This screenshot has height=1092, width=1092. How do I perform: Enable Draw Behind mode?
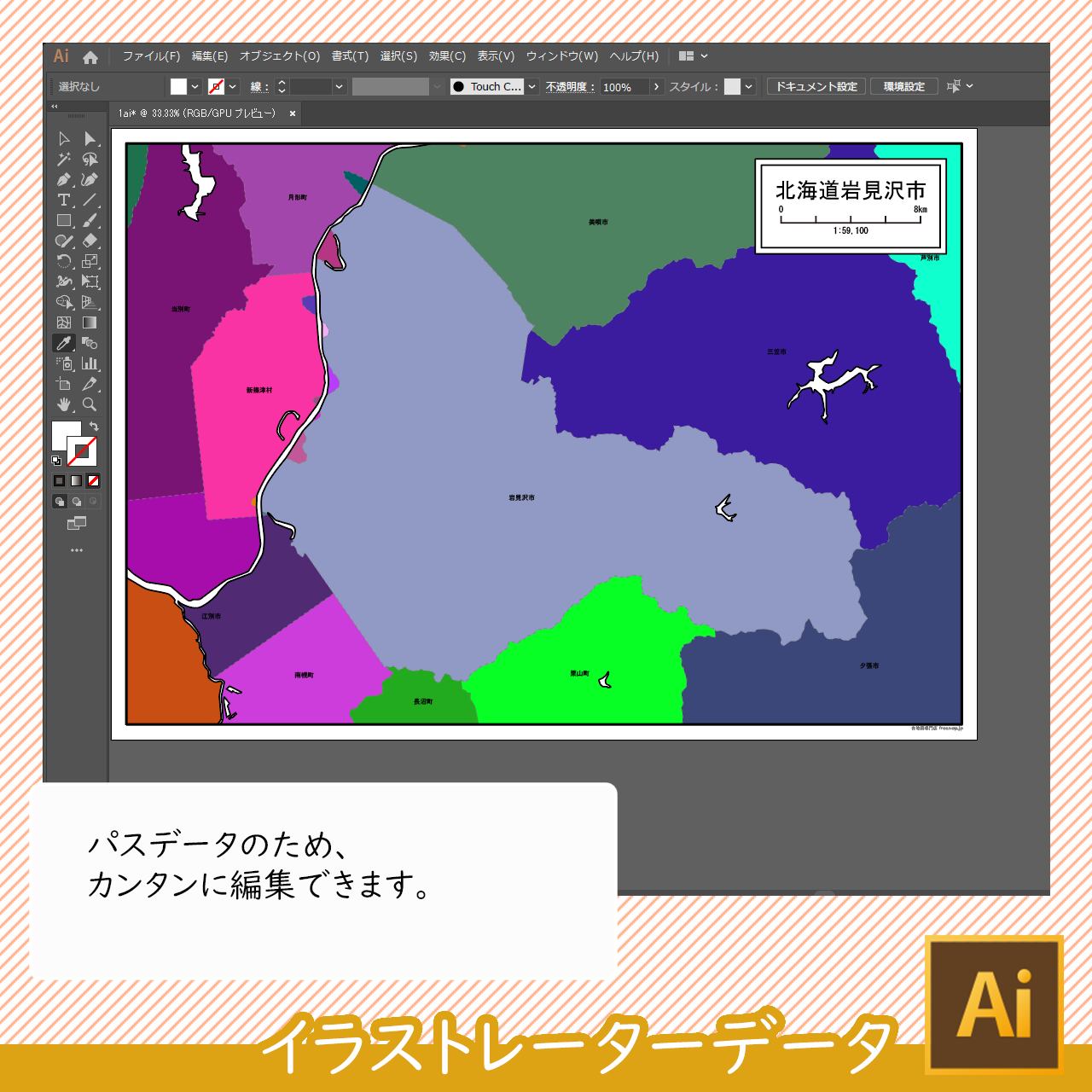pos(76,502)
